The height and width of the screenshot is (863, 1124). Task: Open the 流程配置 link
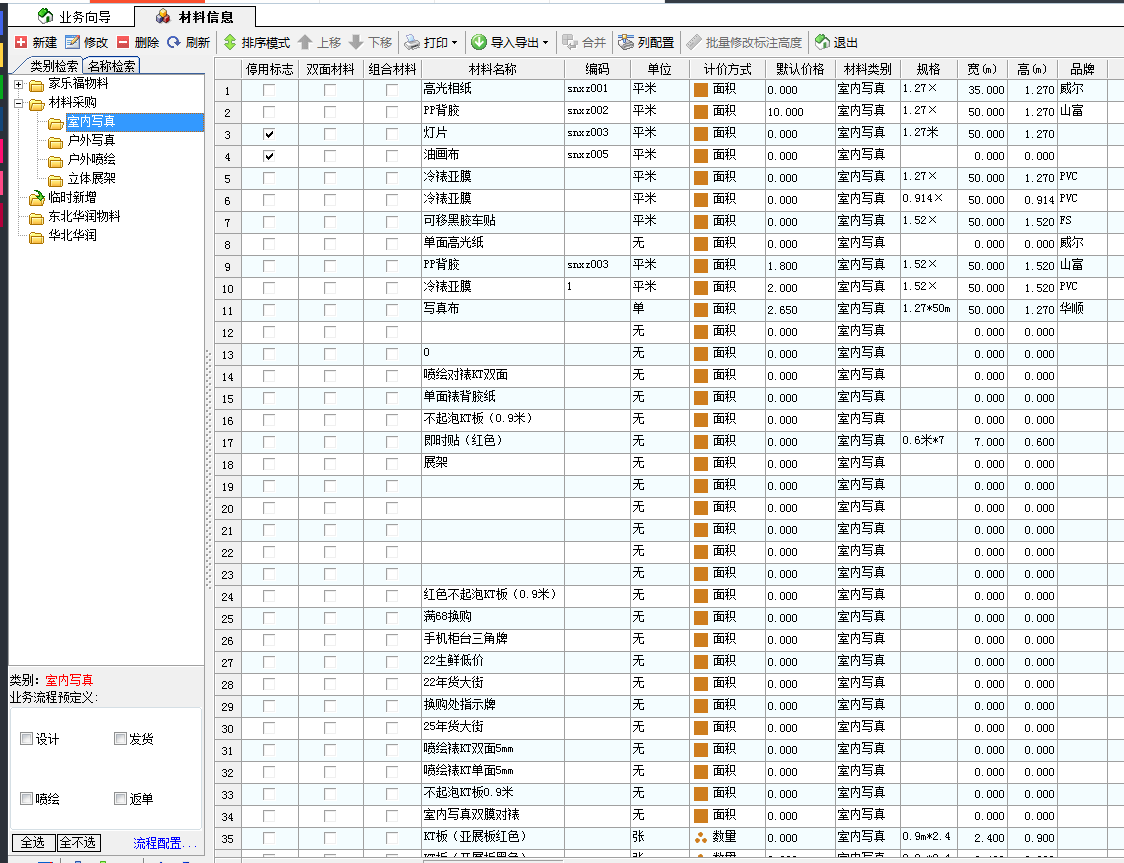click(x=168, y=842)
